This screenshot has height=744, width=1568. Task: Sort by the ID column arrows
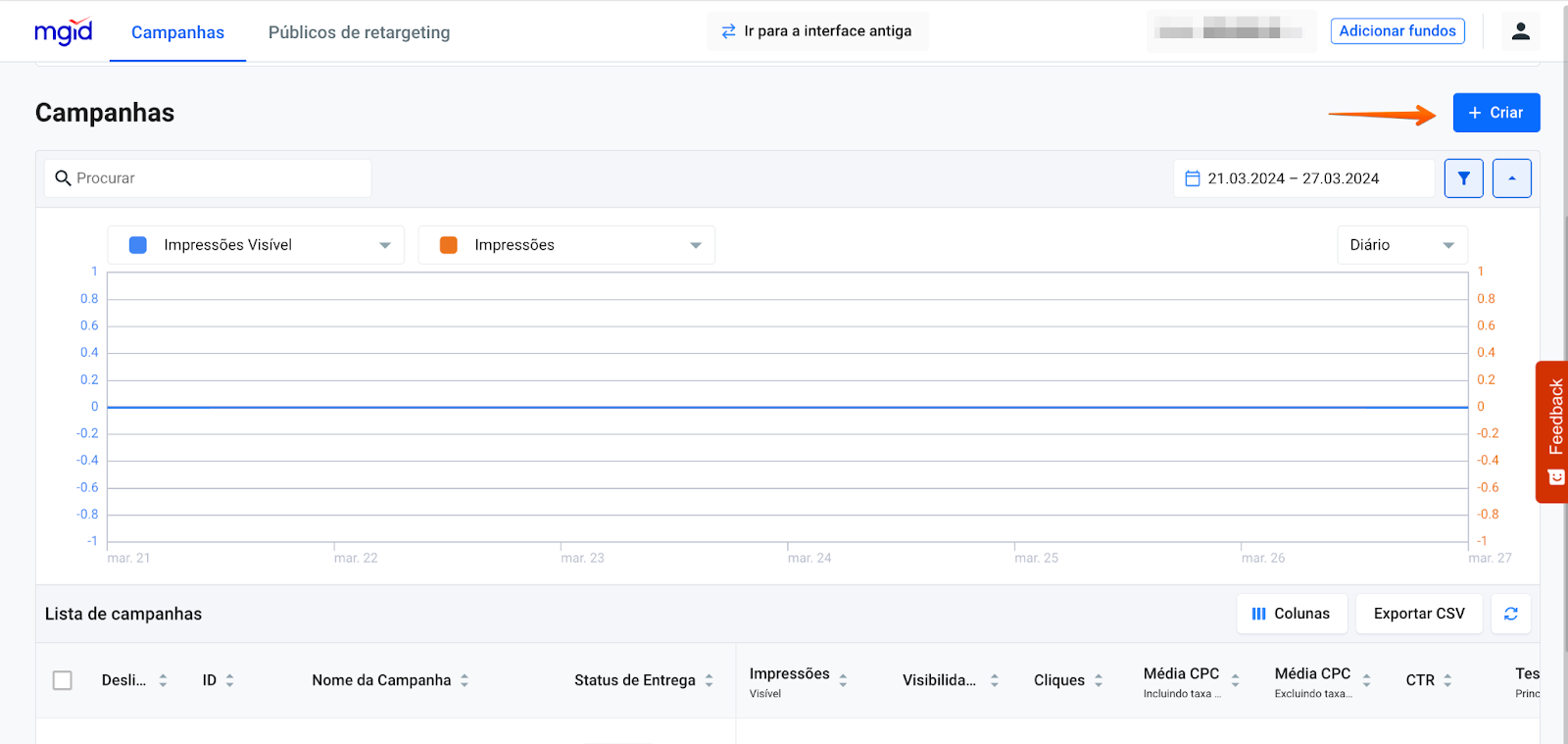[229, 680]
